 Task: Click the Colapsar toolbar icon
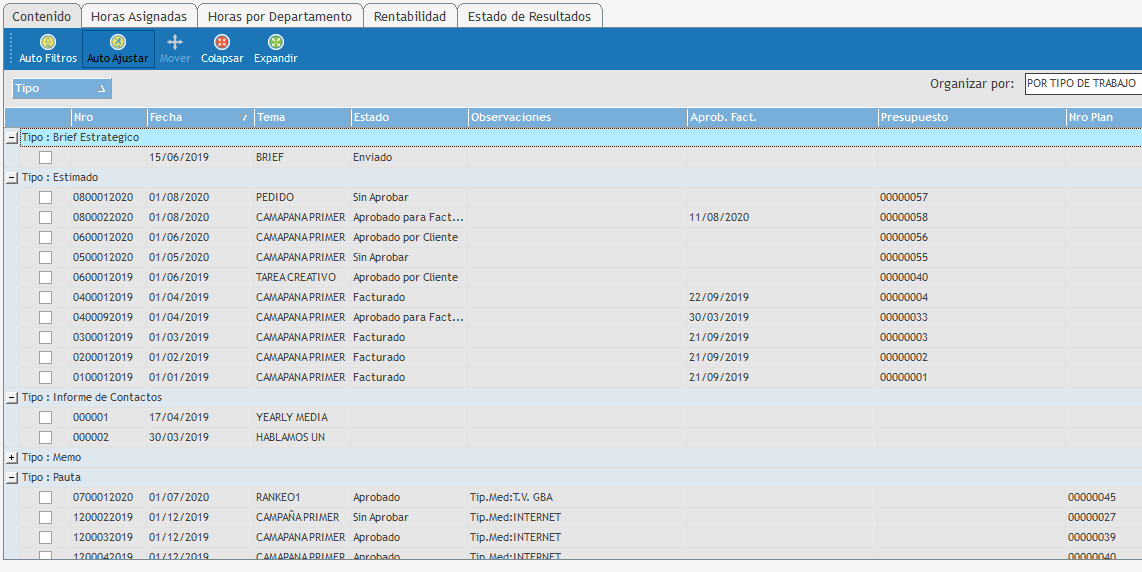(222, 43)
